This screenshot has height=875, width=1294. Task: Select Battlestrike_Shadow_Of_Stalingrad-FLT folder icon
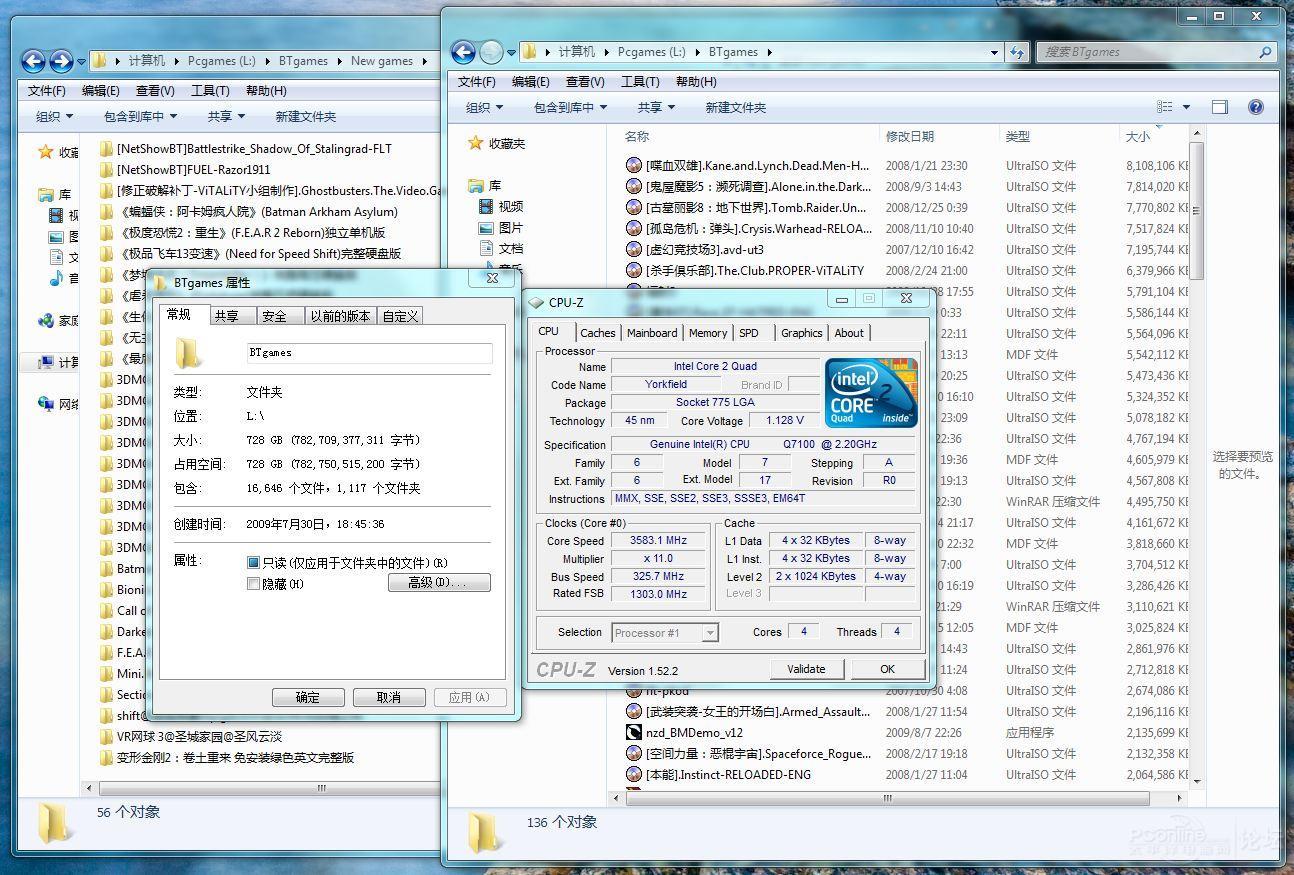pos(107,148)
